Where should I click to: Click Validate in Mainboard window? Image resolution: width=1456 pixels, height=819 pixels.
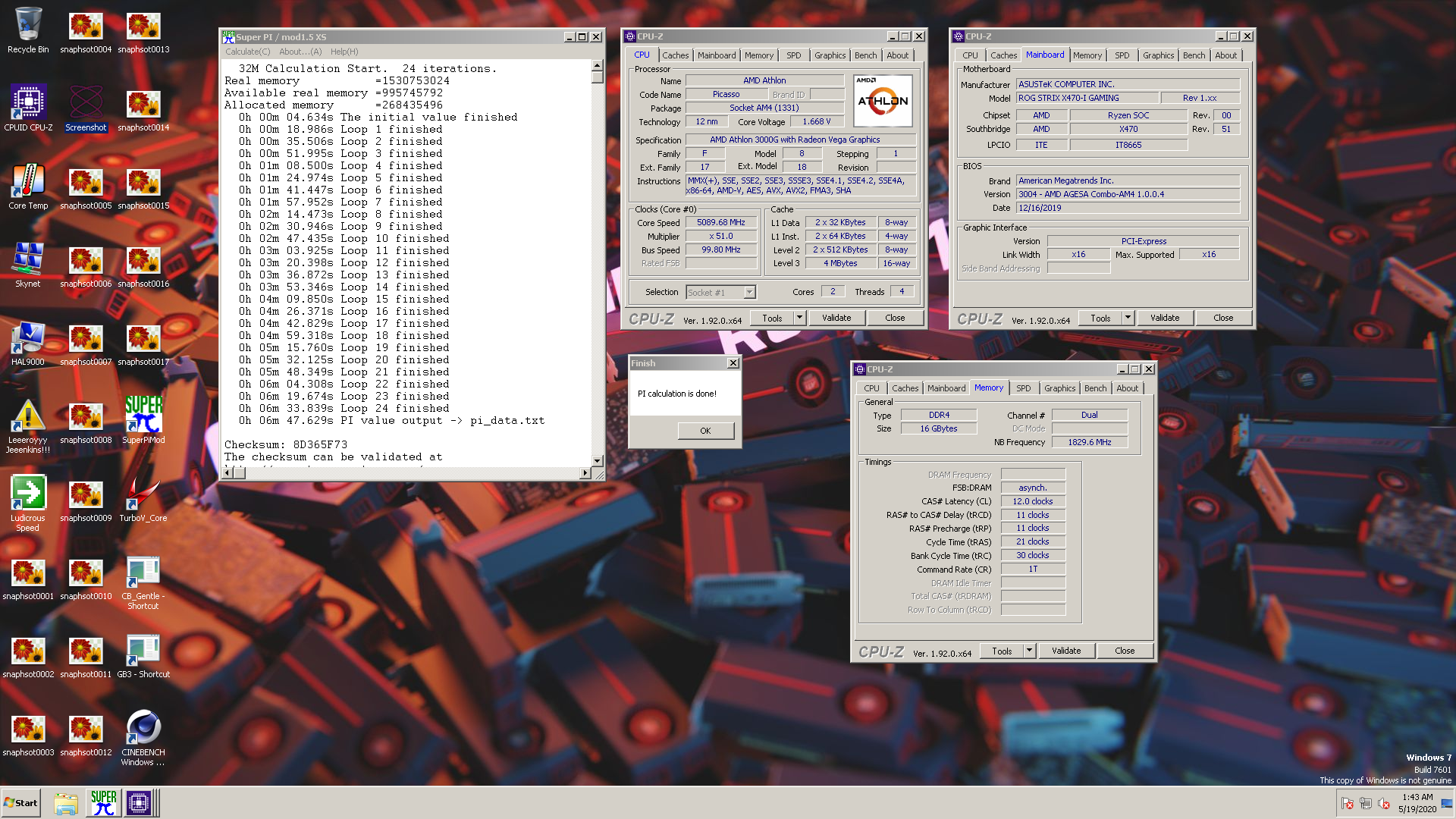pyautogui.click(x=1165, y=318)
